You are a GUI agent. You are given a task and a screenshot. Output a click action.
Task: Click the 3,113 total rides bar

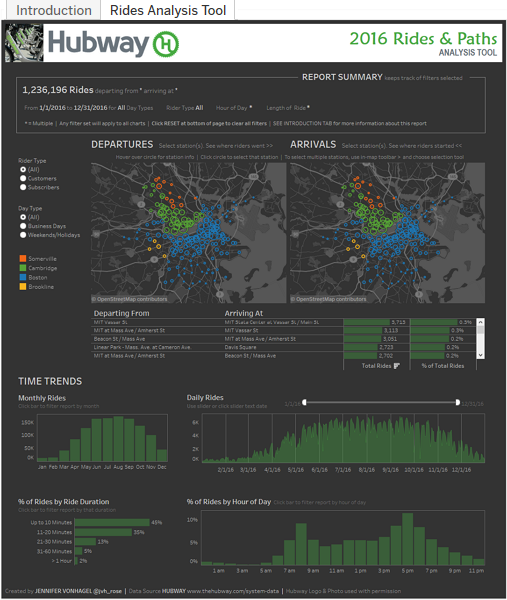coord(362,331)
